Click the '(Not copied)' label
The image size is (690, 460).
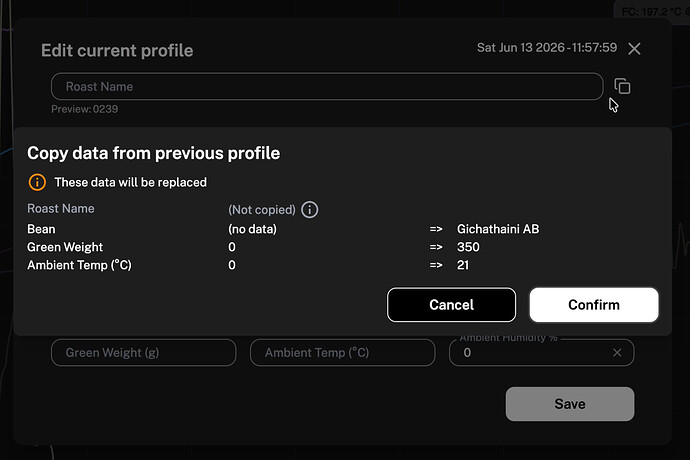(262, 210)
